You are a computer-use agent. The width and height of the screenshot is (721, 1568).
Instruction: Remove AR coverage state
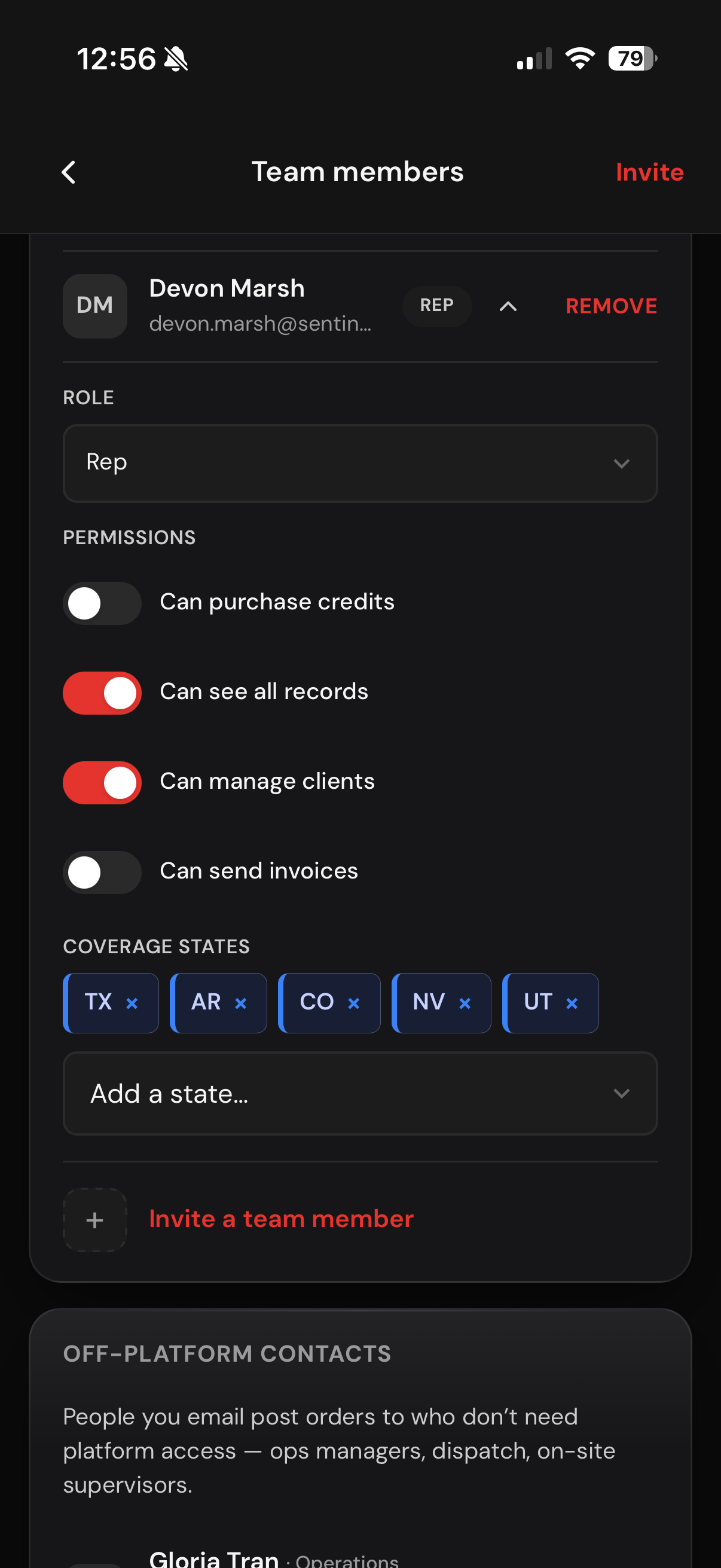click(240, 1003)
